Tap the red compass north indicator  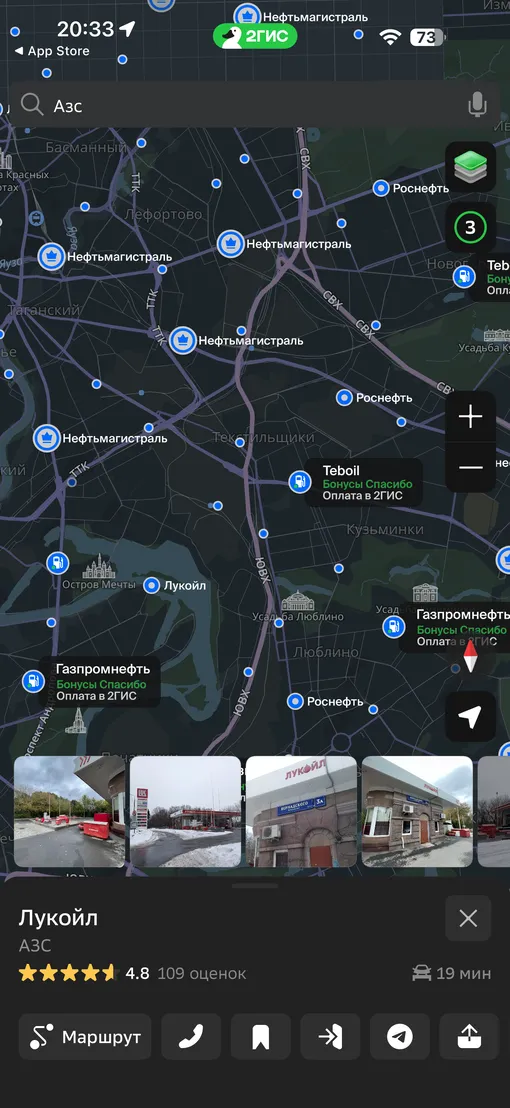(x=470, y=657)
